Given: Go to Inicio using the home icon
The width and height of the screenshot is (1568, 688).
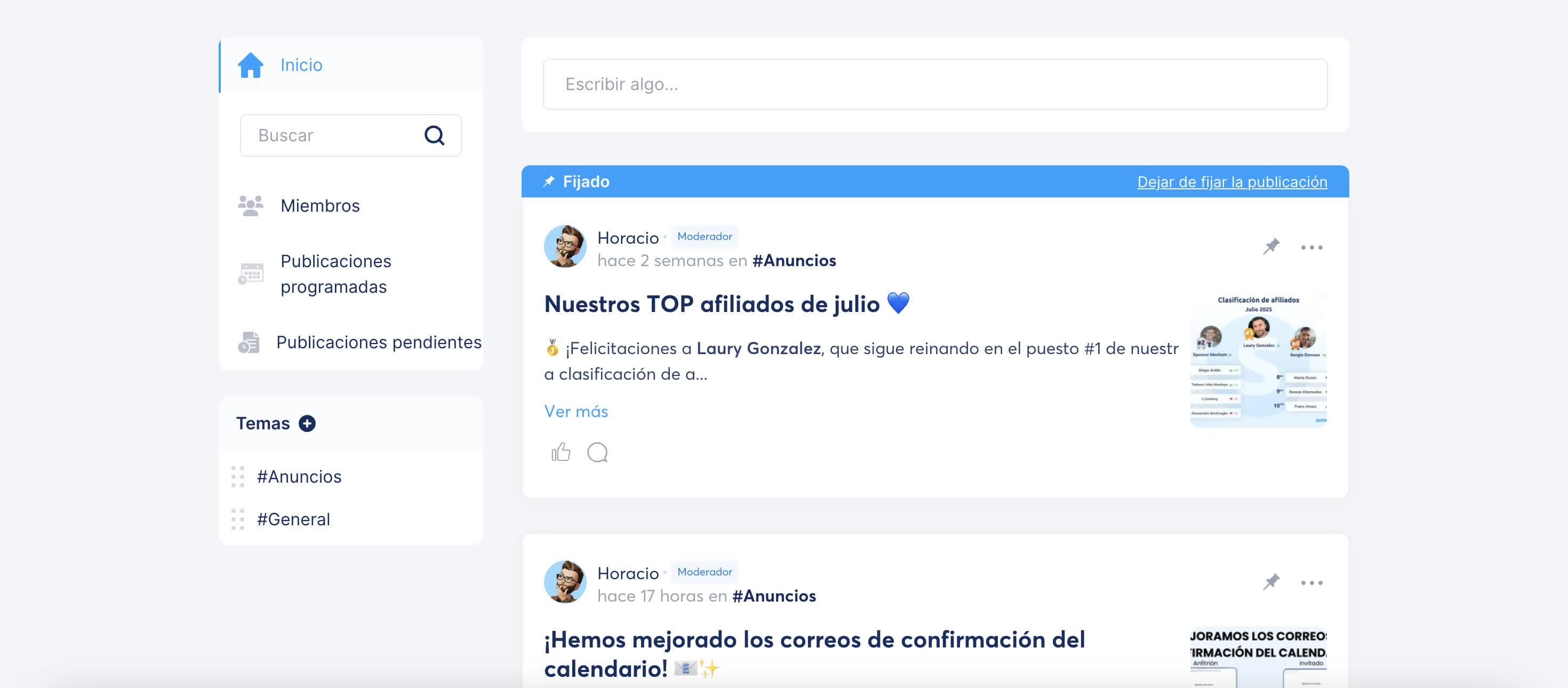Looking at the screenshot, I should 251,65.
